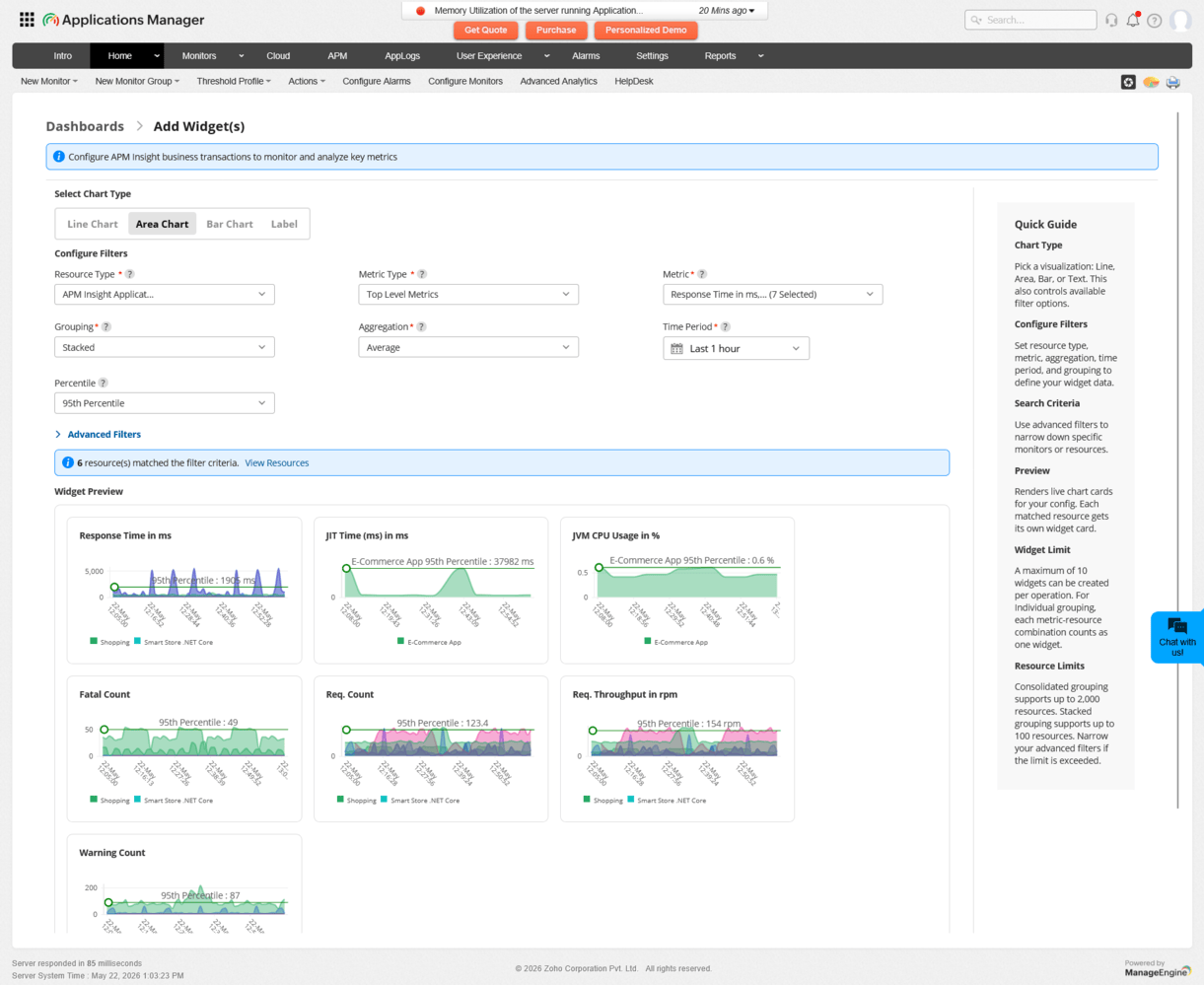Click the percentile marker on JIT Time chart
Image resolution: width=1204 pixels, height=985 pixels.
coord(346,568)
